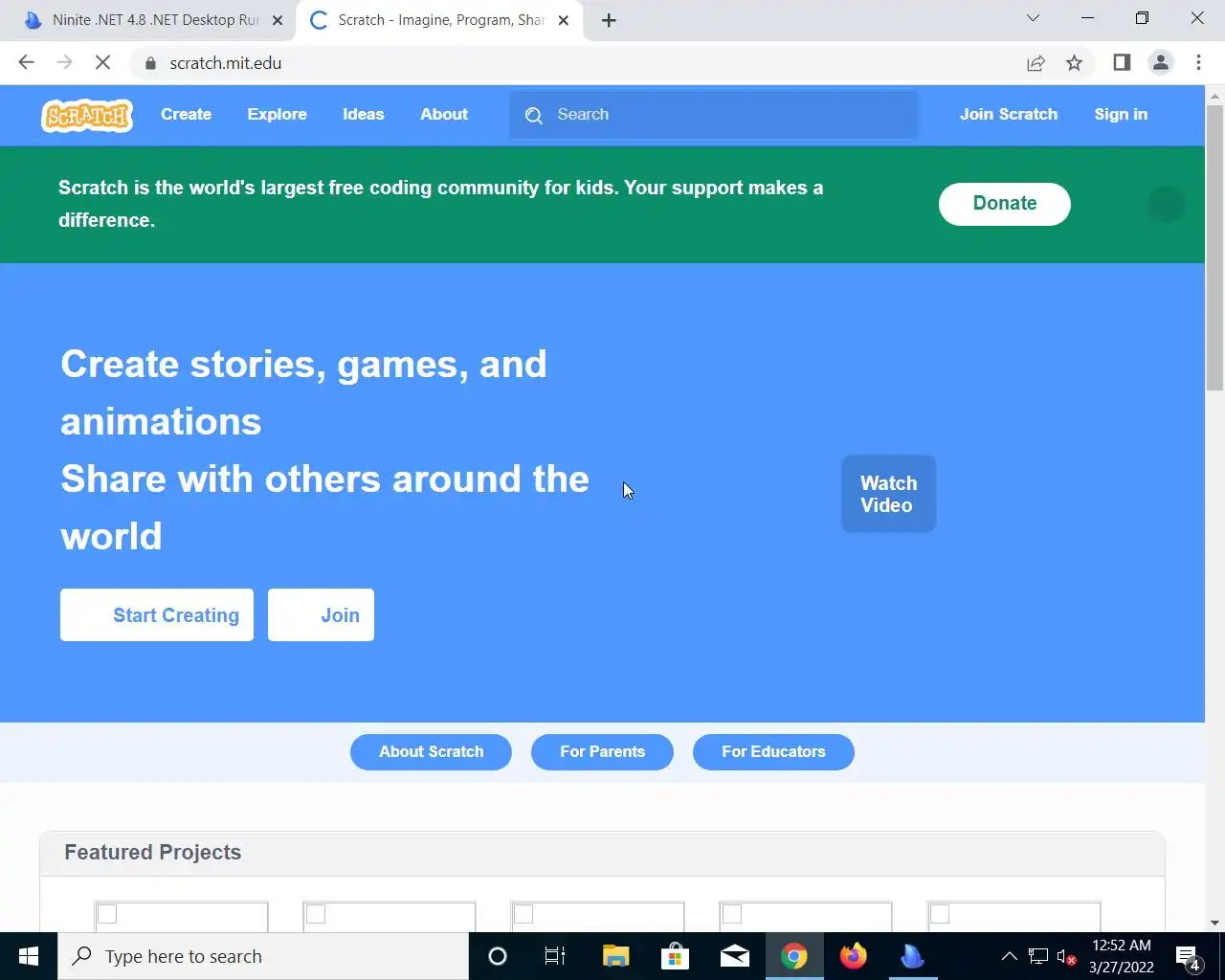
Task: Open second Featured Projects thumbnail
Action: point(390,916)
